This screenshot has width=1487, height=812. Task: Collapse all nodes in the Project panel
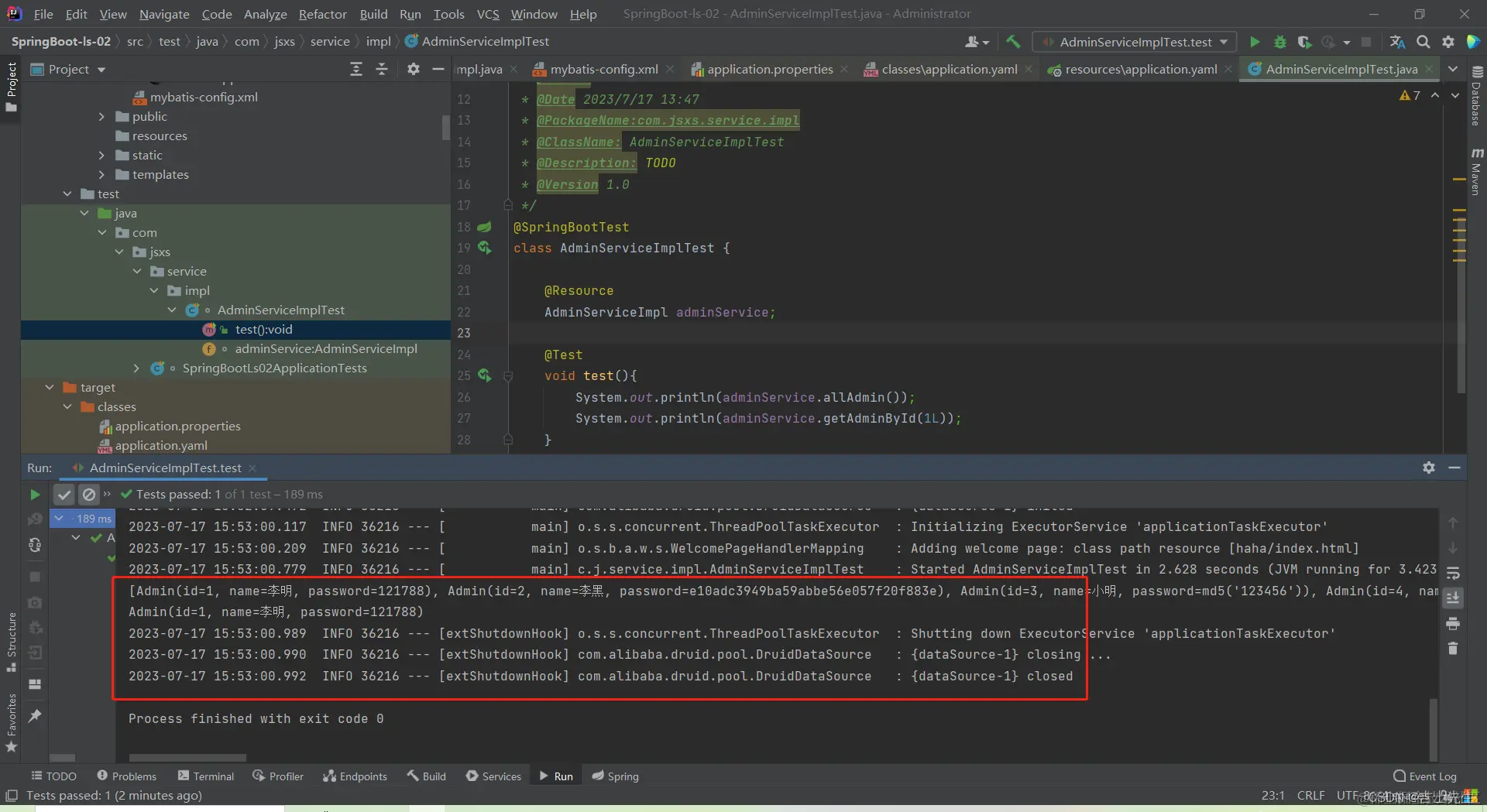pyautogui.click(x=382, y=69)
